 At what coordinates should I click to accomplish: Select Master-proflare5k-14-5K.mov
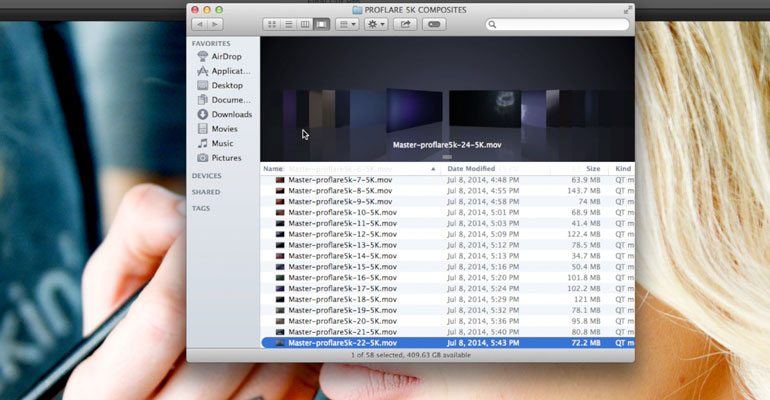click(447, 256)
